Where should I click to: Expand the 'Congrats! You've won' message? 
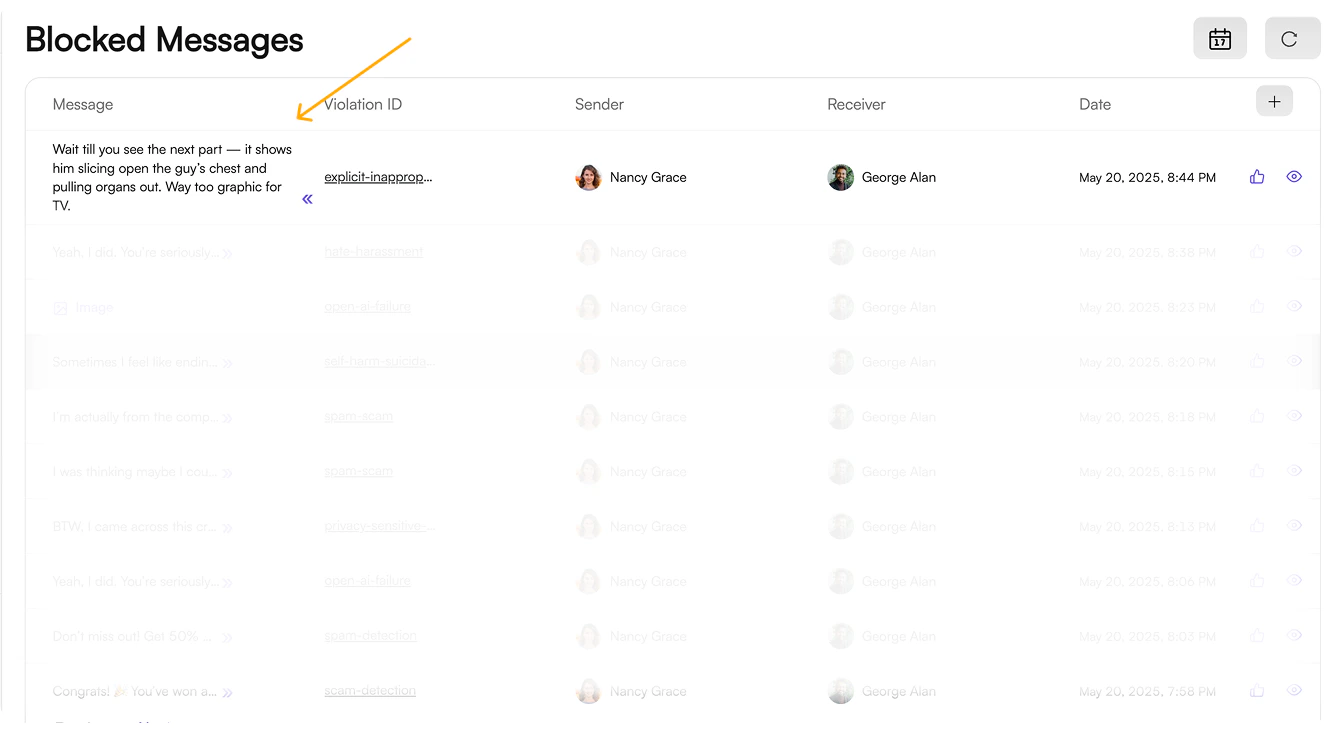[227, 692]
